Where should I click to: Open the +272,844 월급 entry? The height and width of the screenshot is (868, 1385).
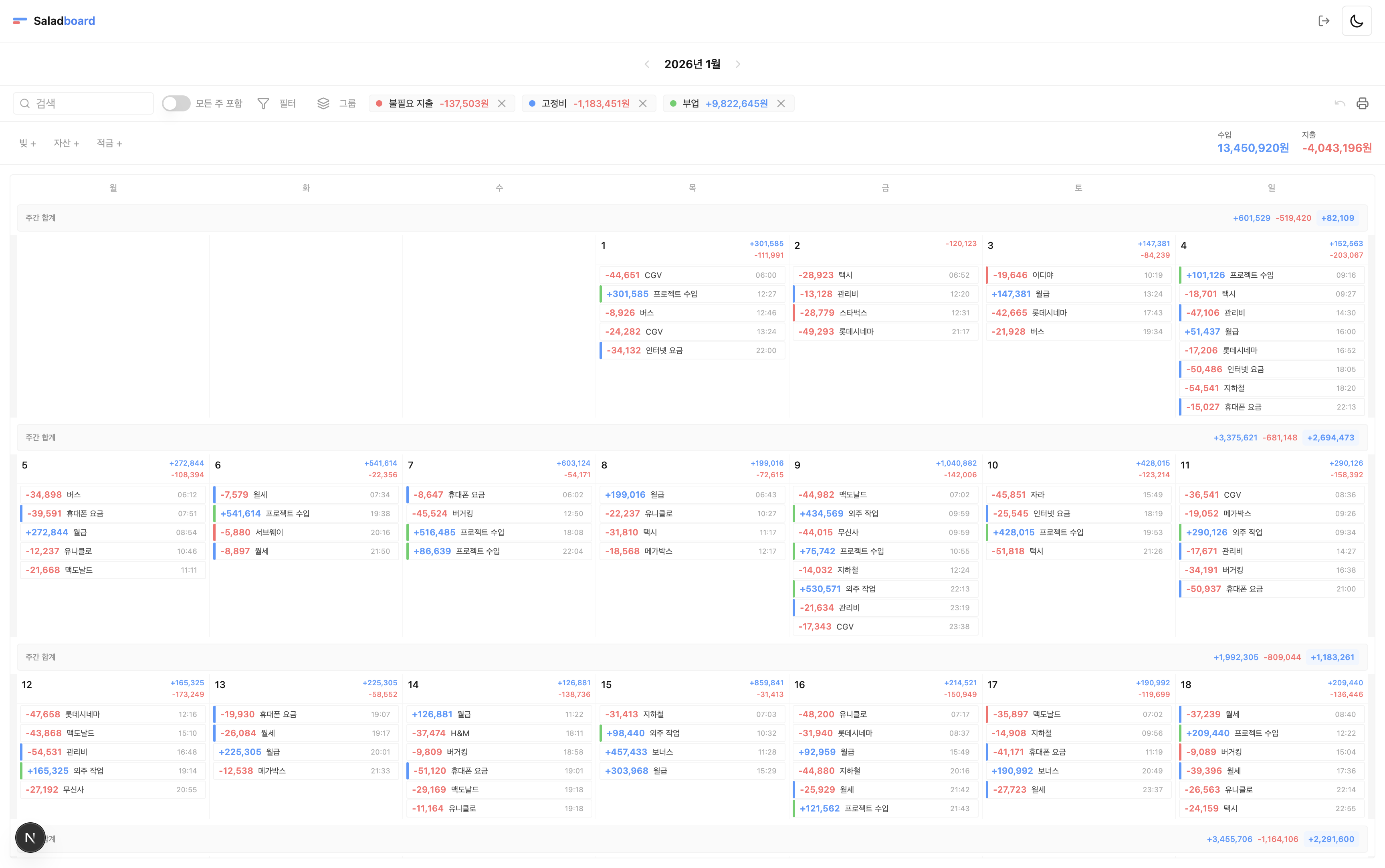113,533
